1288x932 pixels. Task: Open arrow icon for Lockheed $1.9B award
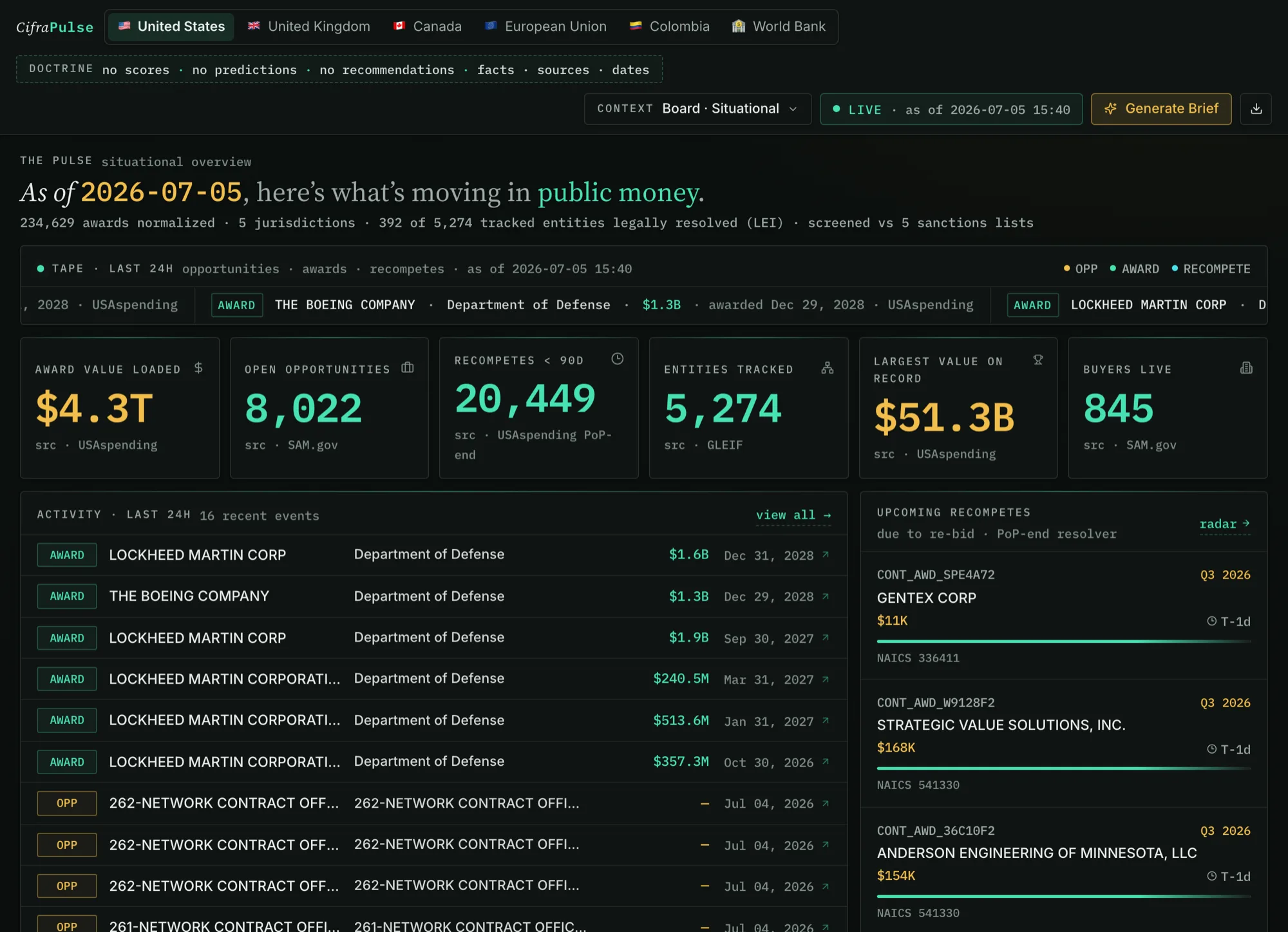826,638
